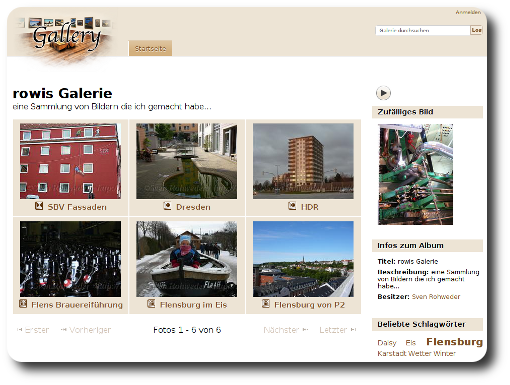This screenshot has height=385, width=510.
Task: Select the Winter tag
Action: [x=445, y=353]
